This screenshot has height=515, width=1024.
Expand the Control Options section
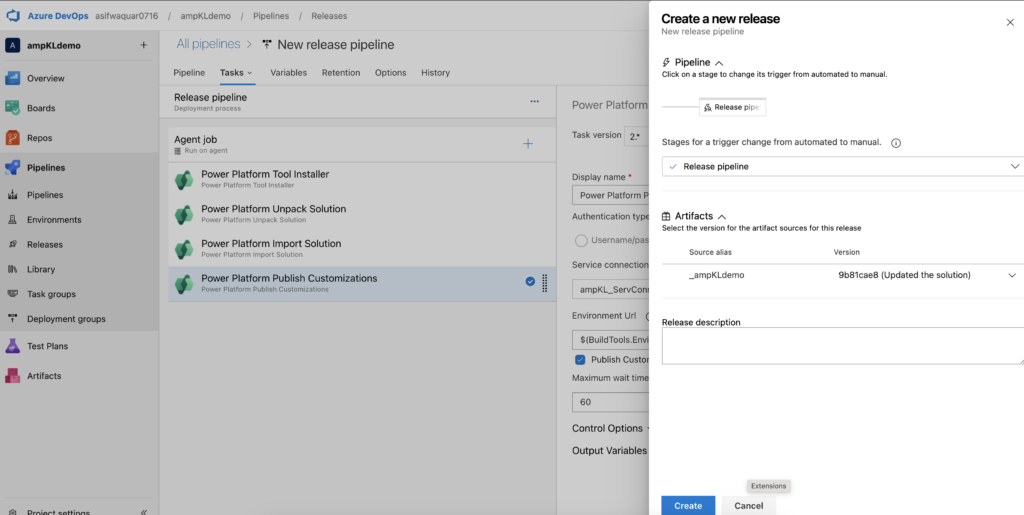click(610, 428)
